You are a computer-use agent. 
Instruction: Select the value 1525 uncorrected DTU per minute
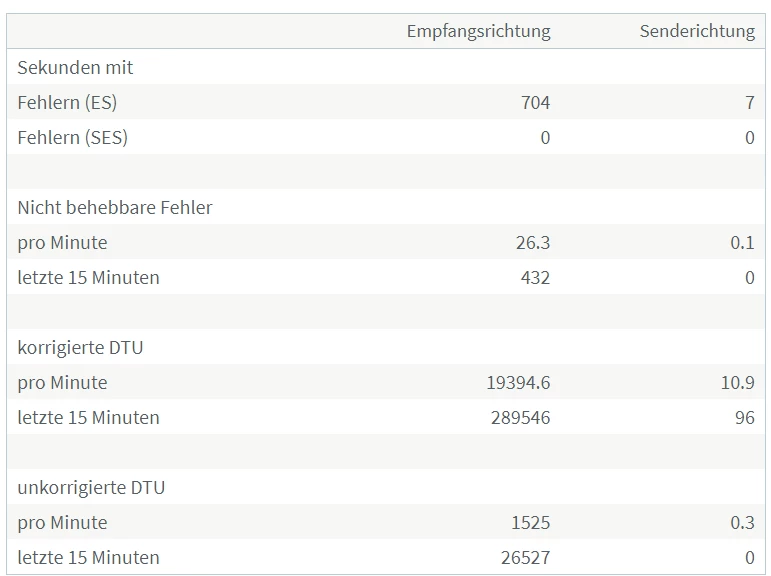tap(530, 522)
